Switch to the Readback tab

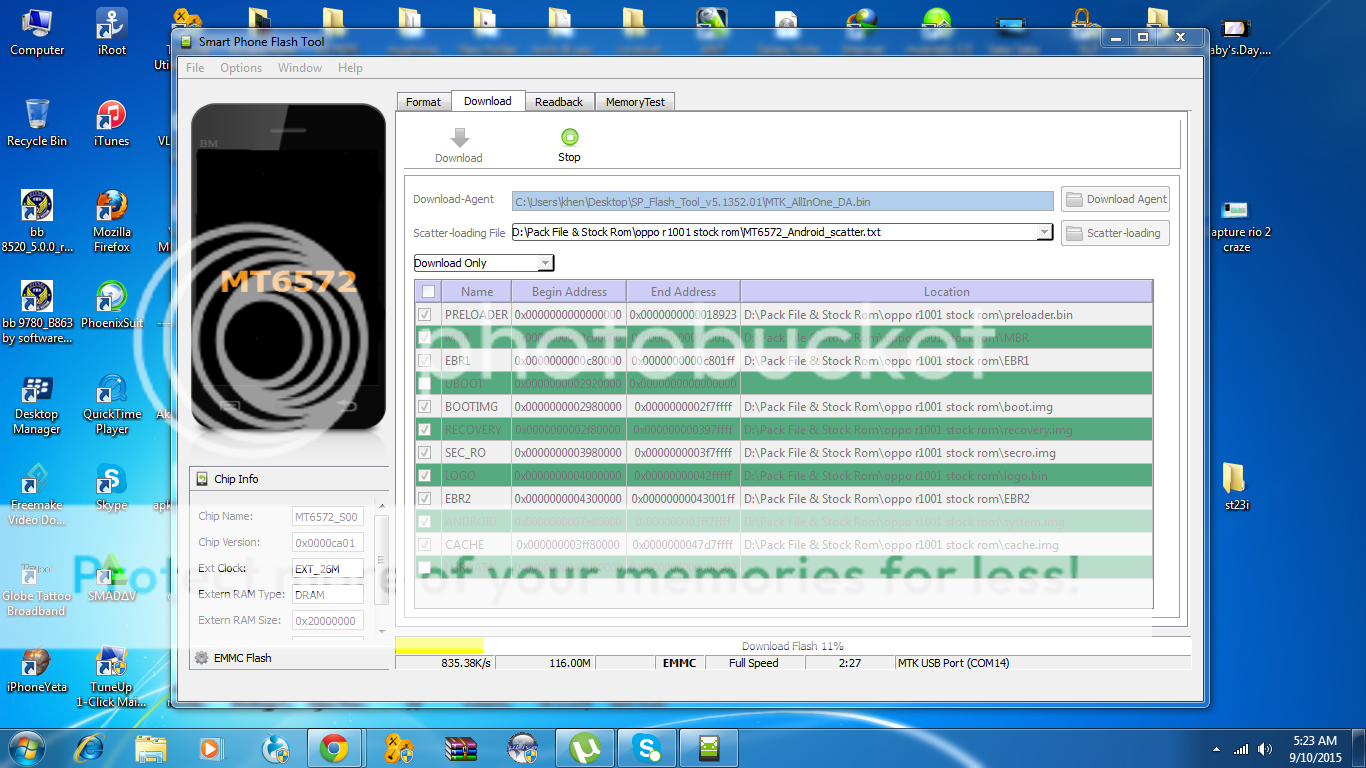point(558,102)
